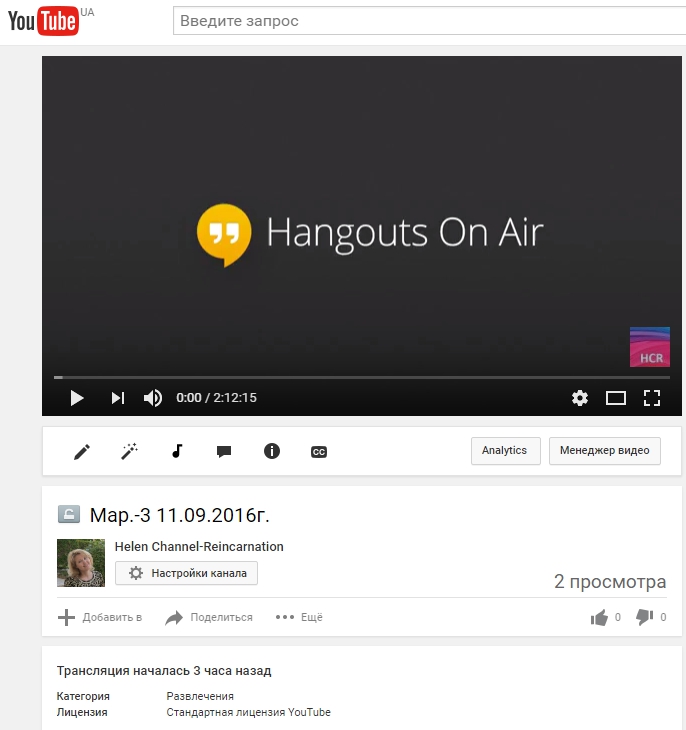
Task: Mute the video volume
Action: (x=153, y=398)
